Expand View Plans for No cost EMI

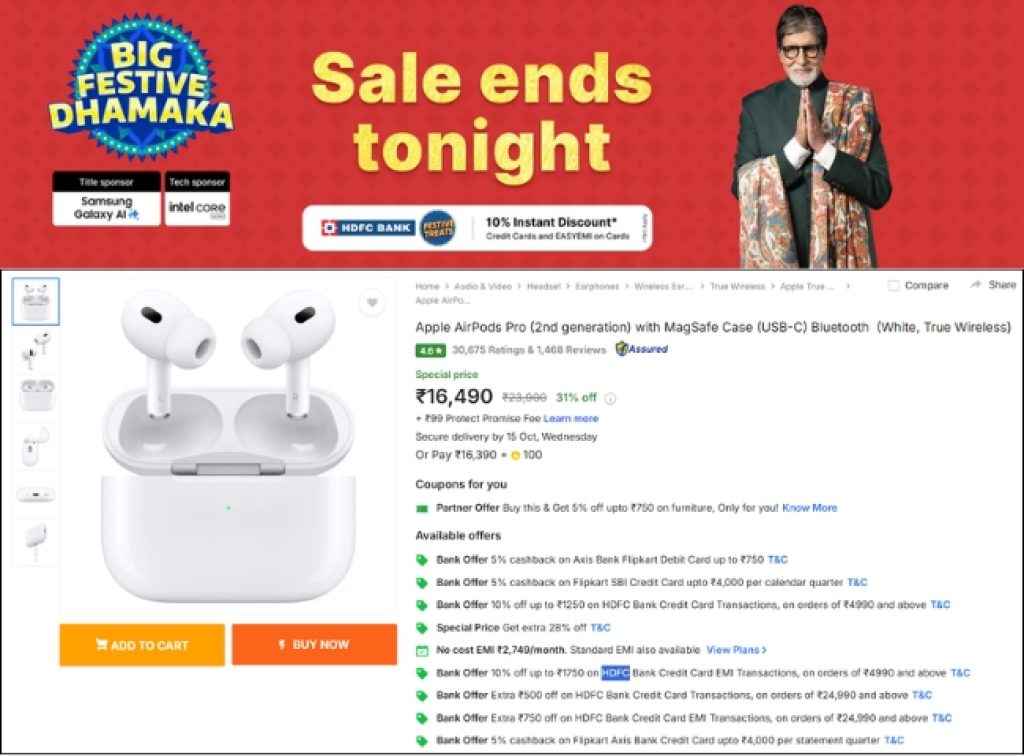click(x=733, y=649)
